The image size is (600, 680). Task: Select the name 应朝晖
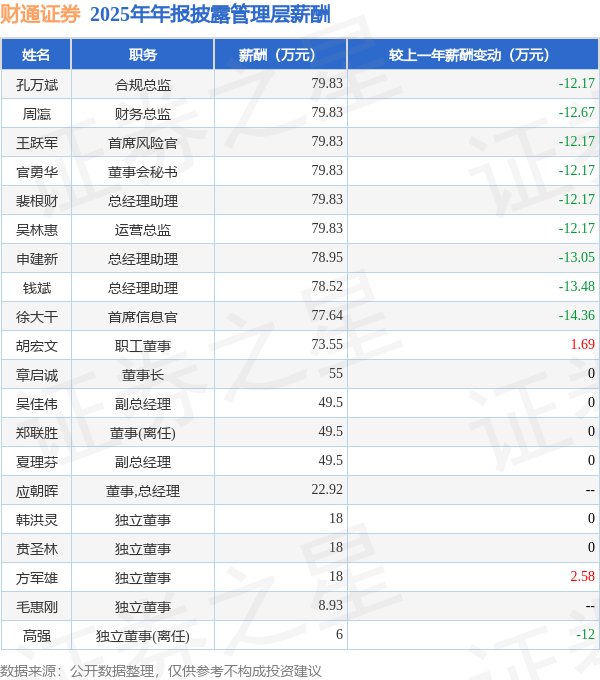(x=37, y=491)
